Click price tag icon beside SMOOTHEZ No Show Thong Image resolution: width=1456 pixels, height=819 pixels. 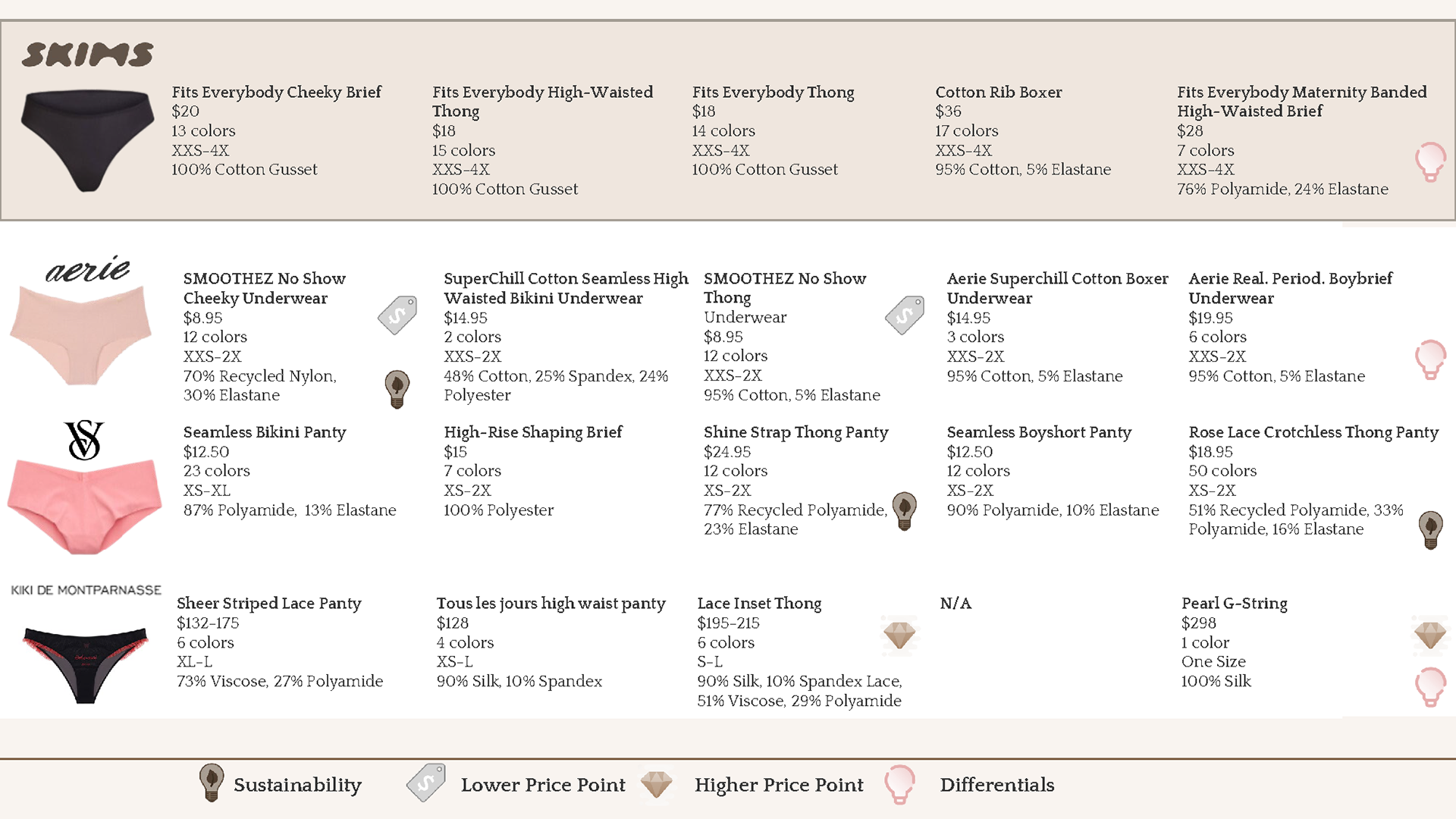(x=905, y=315)
